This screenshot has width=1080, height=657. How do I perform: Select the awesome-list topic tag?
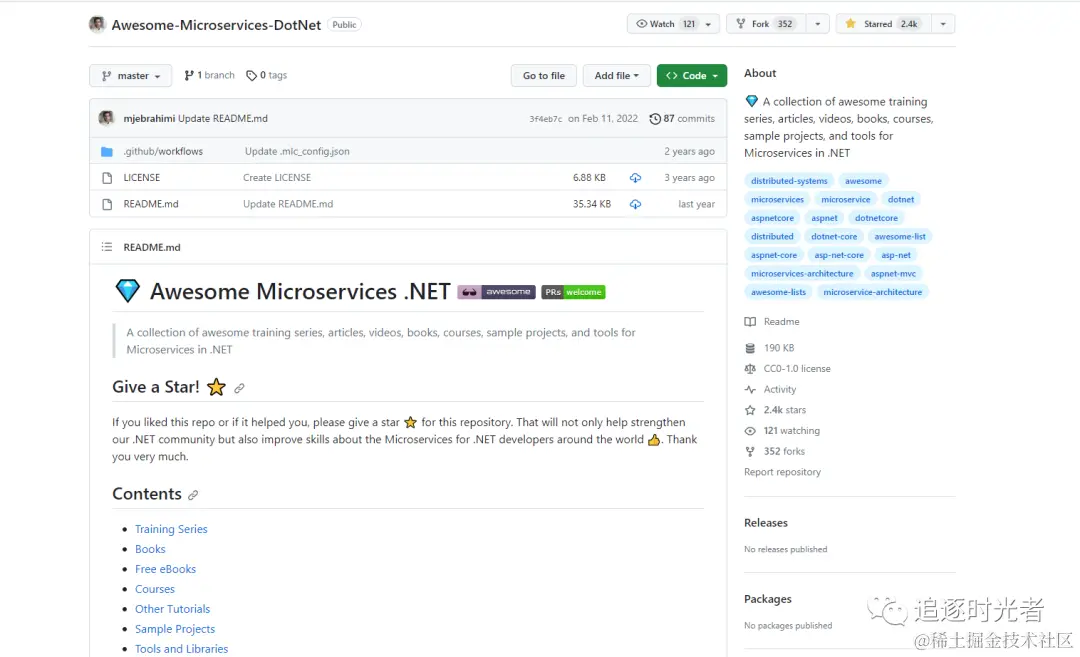point(900,236)
